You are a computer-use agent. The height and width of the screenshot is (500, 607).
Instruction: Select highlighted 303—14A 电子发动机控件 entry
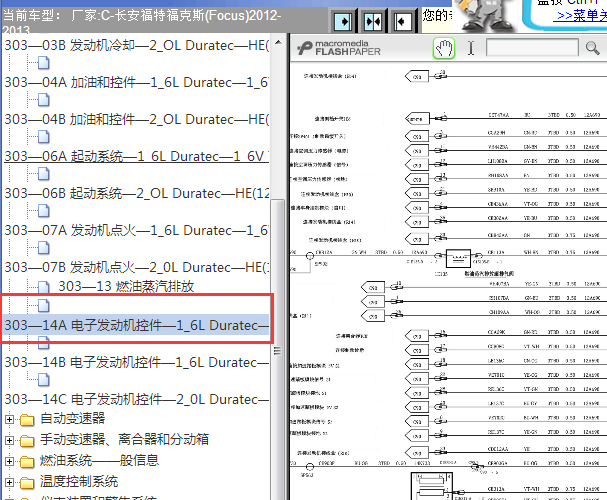click(x=136, y=325)
